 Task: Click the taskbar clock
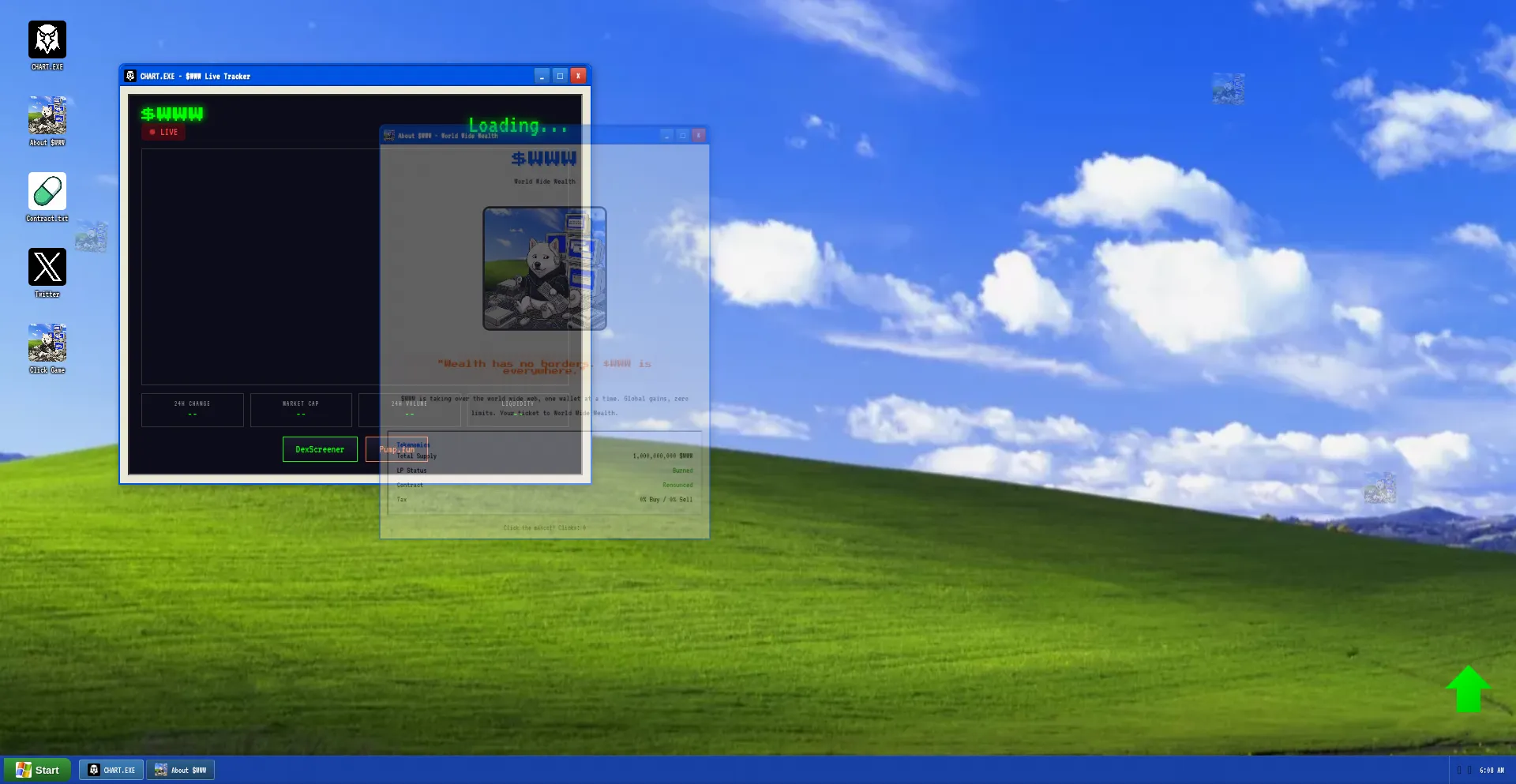click(x=1491, y=770)
